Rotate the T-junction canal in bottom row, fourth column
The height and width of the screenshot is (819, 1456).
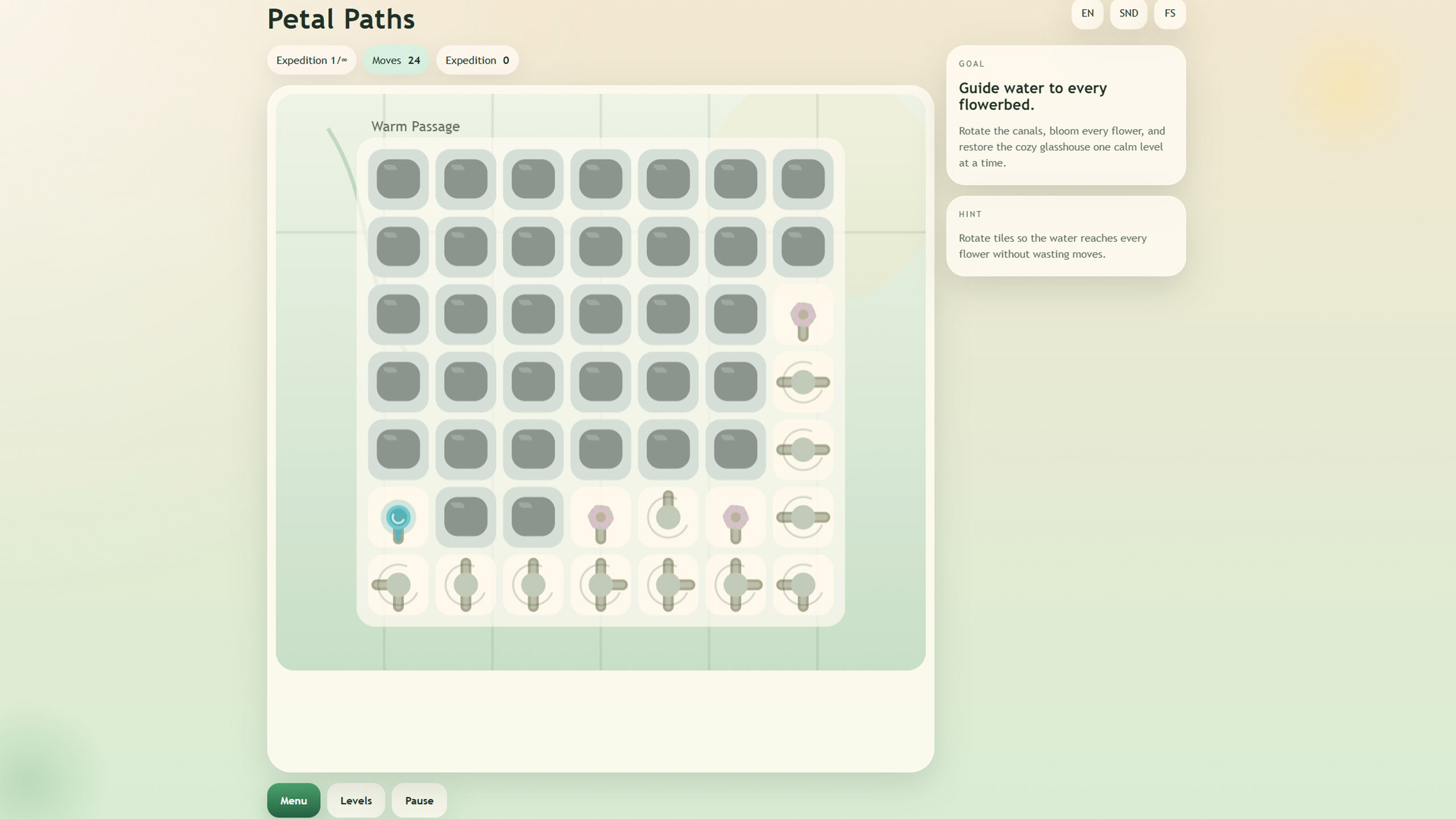point(601,585)
